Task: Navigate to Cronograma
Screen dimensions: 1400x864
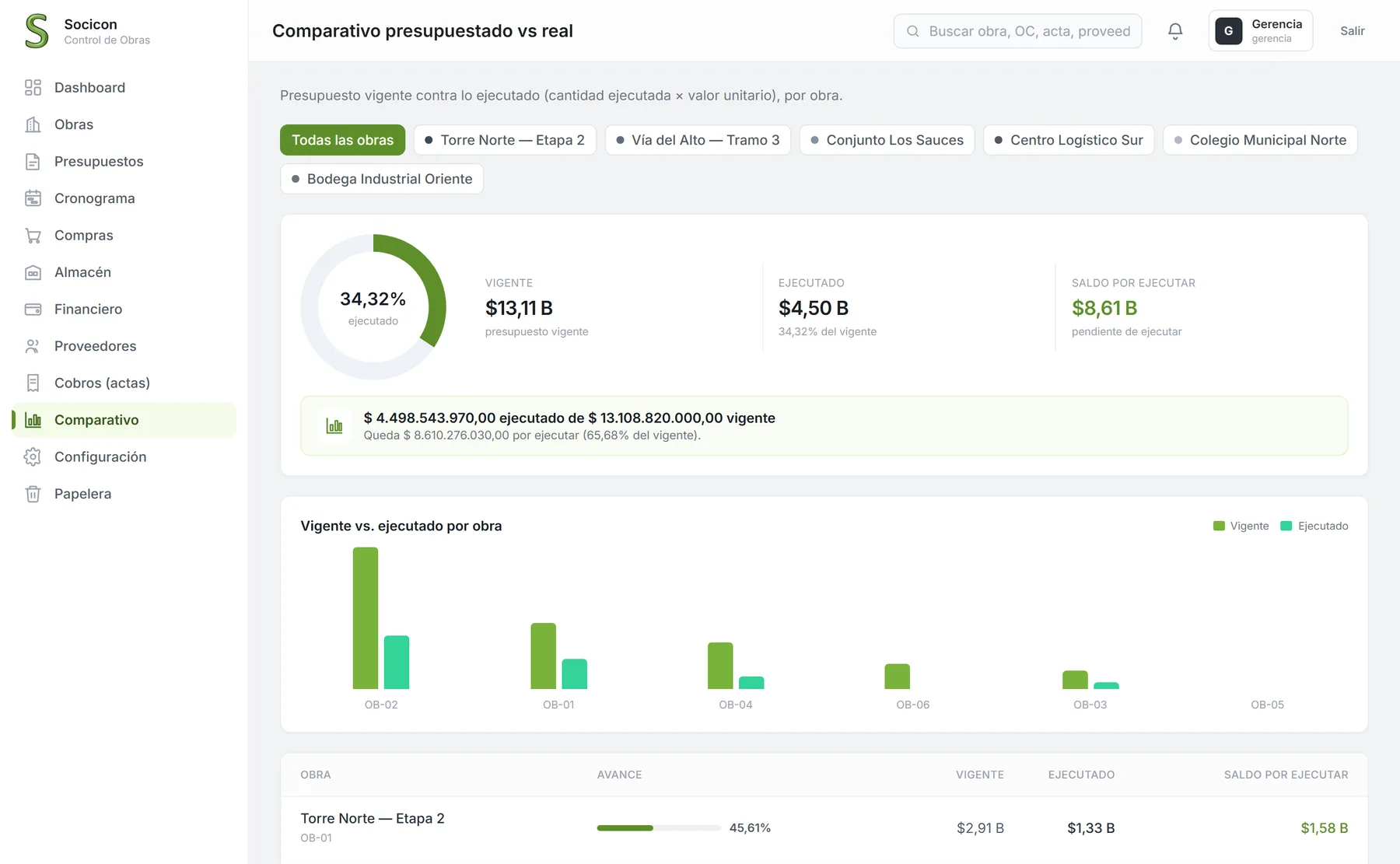Action: click(124, 198)
